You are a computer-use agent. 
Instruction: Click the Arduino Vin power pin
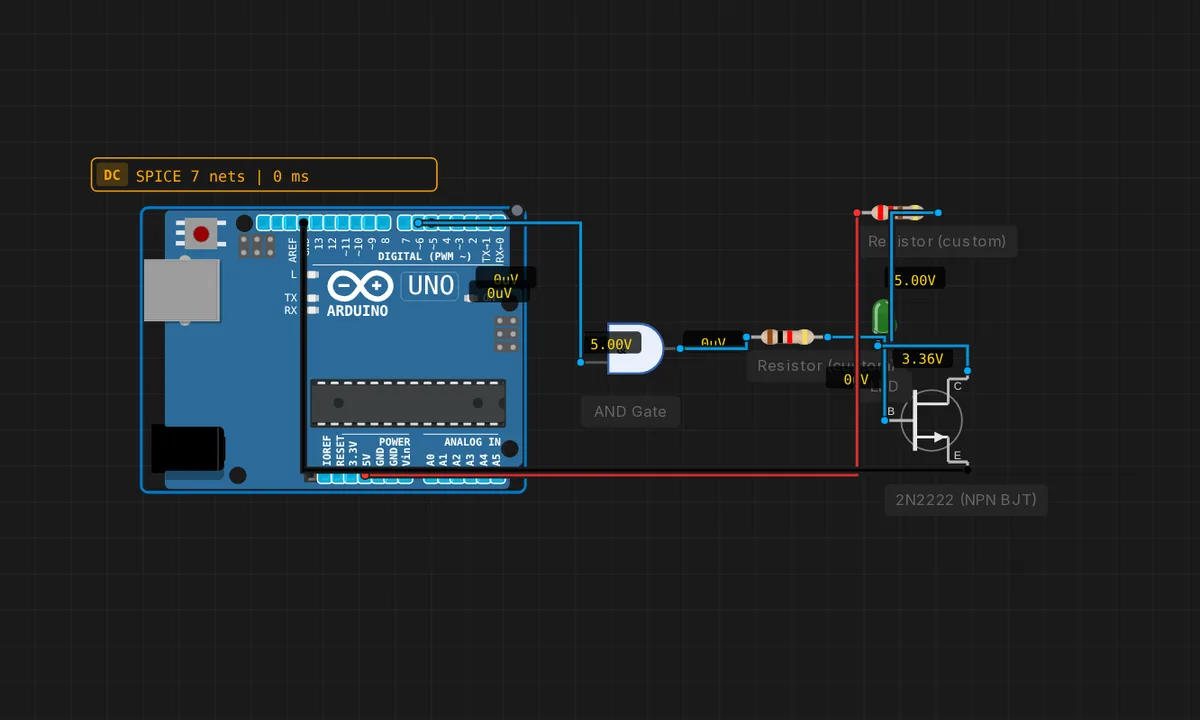click(x=406, y=478)
